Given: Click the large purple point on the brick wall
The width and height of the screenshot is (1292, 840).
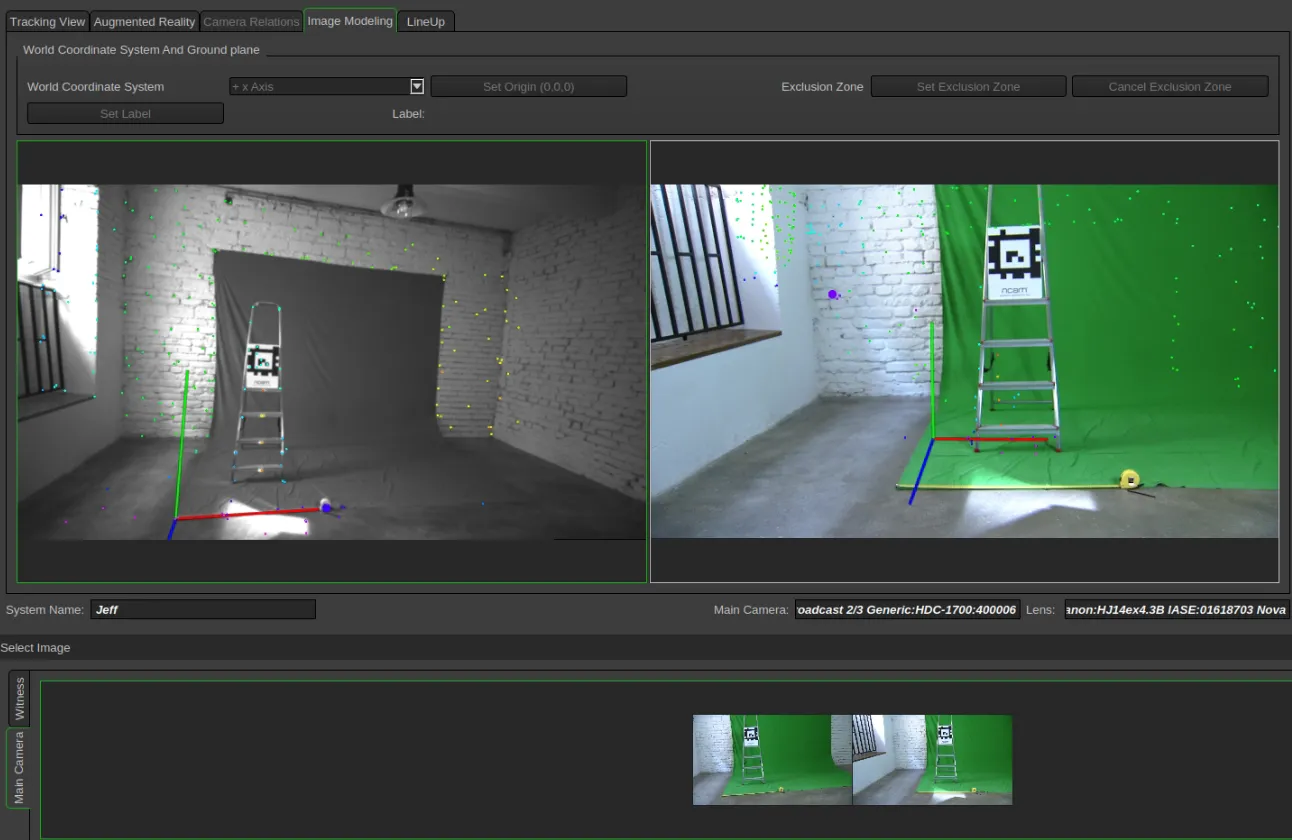Looking at the screenshot, I should click(x=832, y=294).
